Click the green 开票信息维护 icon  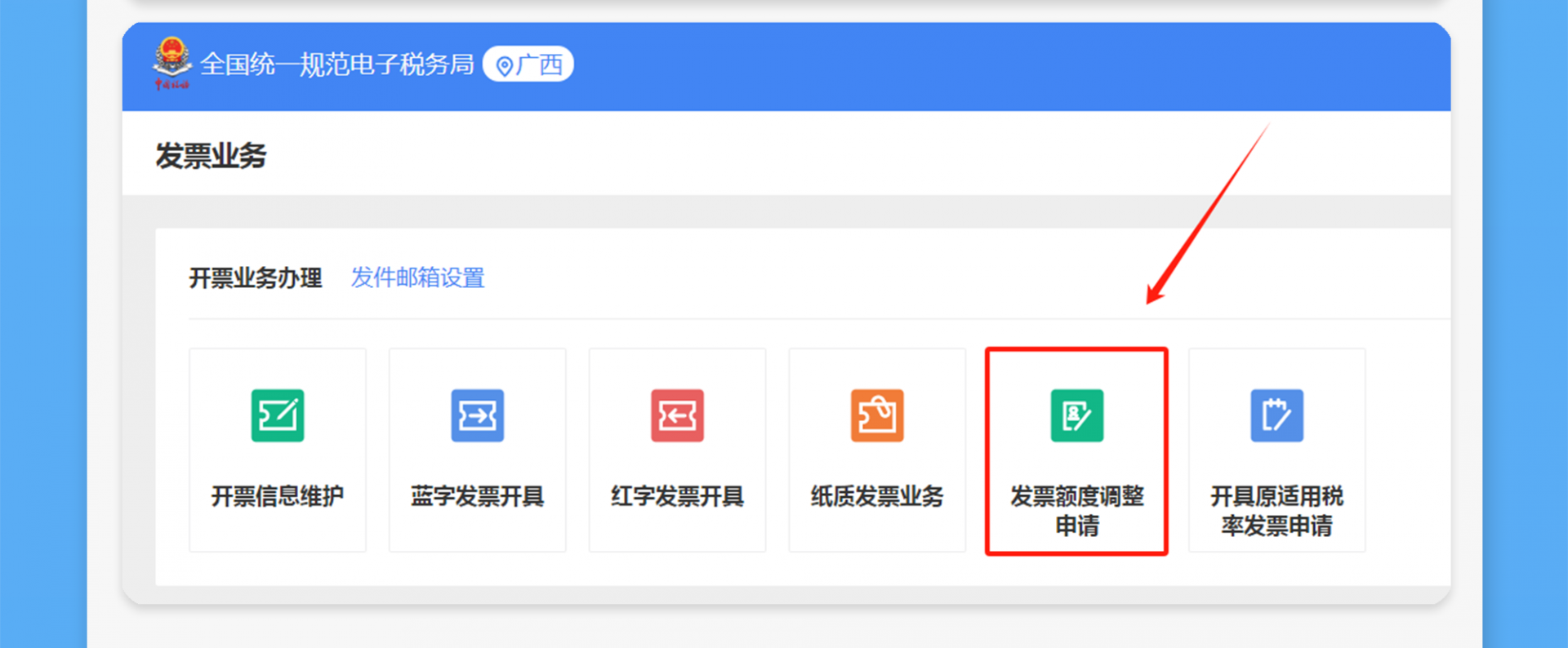click(x=278, y=415)
